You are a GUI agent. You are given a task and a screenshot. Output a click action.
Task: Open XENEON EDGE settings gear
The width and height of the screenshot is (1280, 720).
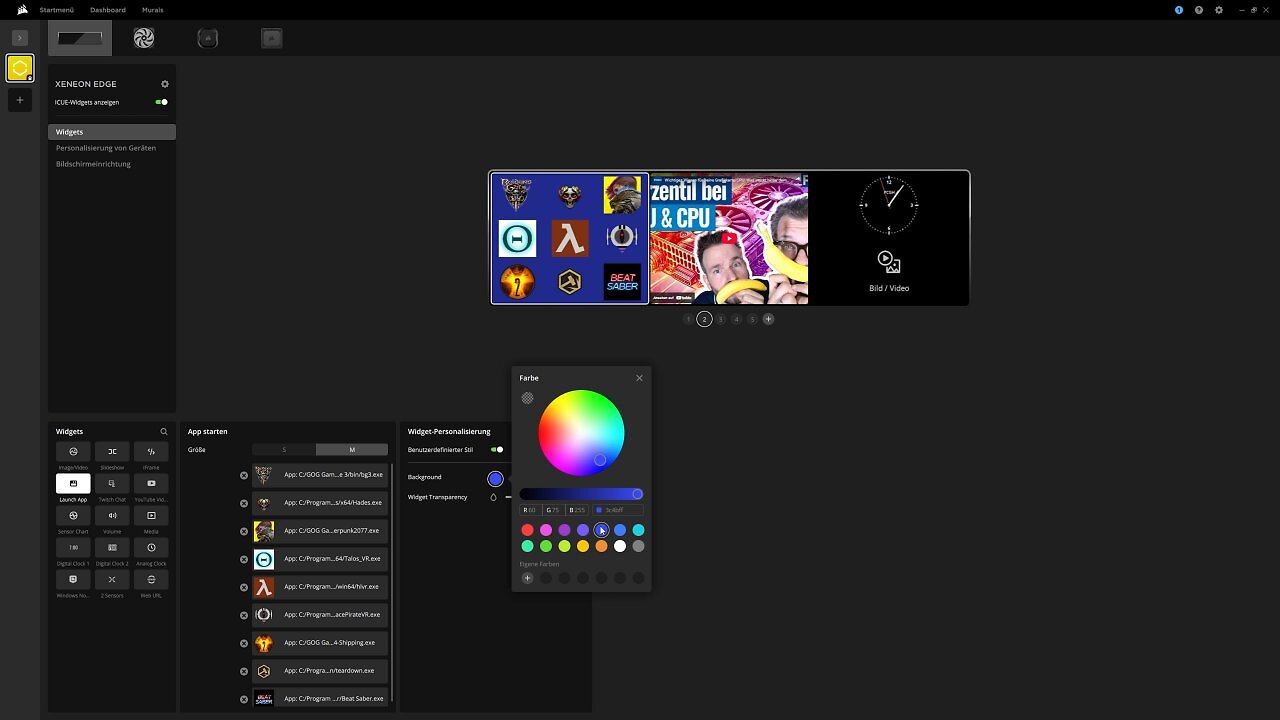[x=165, y=84]
